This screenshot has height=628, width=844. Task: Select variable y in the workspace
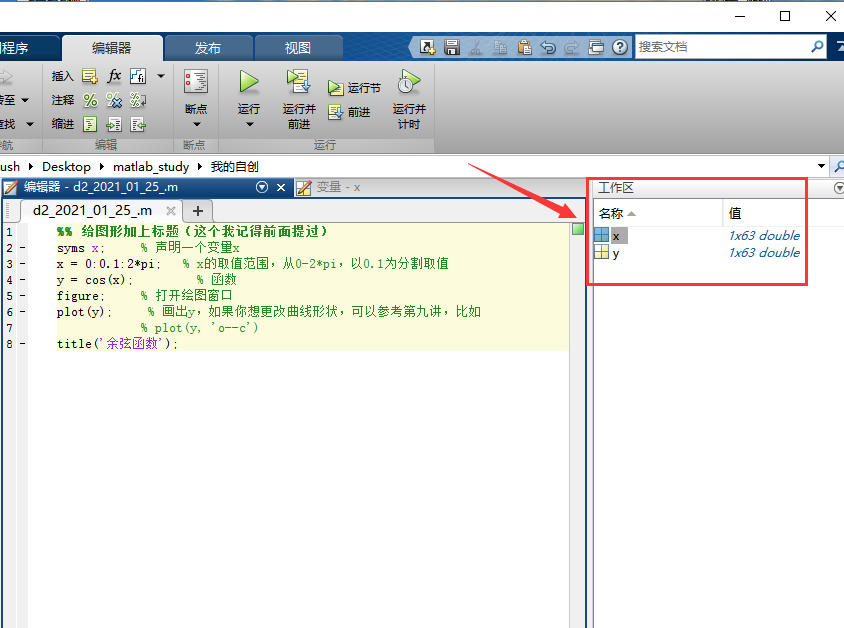point(616,253)
